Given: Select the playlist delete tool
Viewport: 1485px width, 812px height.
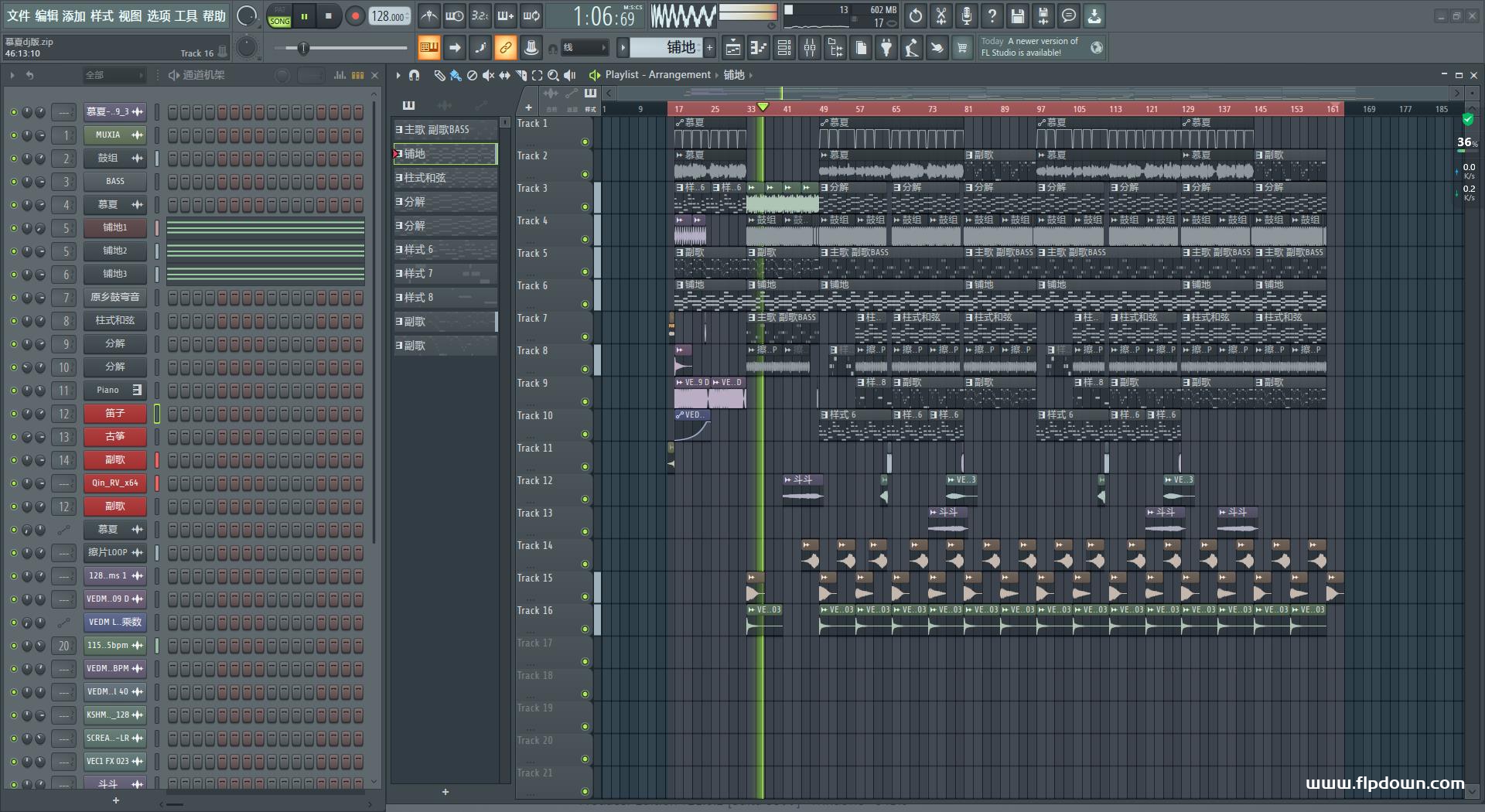Looking at the screenshot, I should (x=472, y=75).
